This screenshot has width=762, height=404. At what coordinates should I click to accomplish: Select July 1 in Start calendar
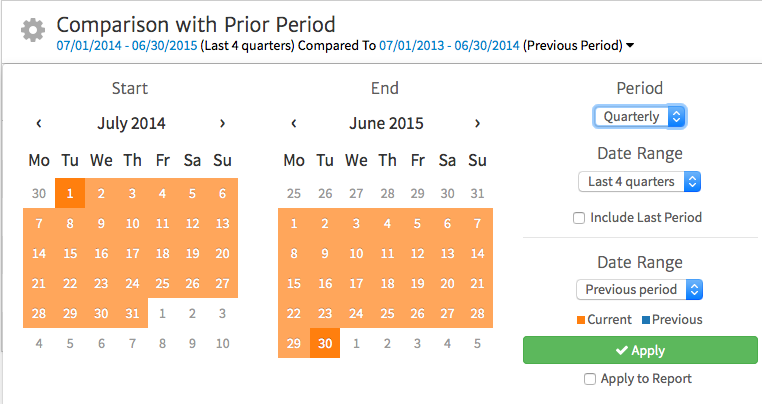70,192
